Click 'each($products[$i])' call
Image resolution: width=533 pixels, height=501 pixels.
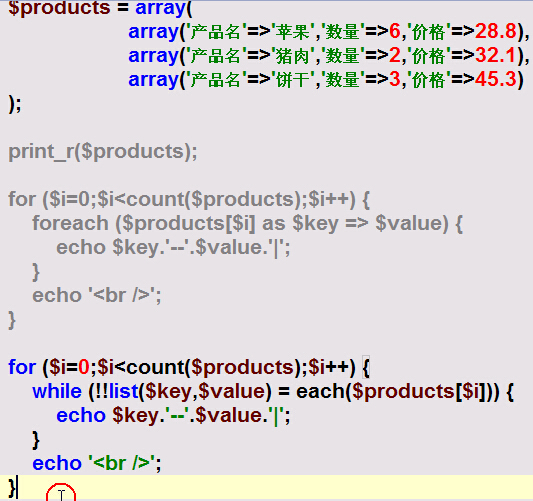click(x=394, y=391)
